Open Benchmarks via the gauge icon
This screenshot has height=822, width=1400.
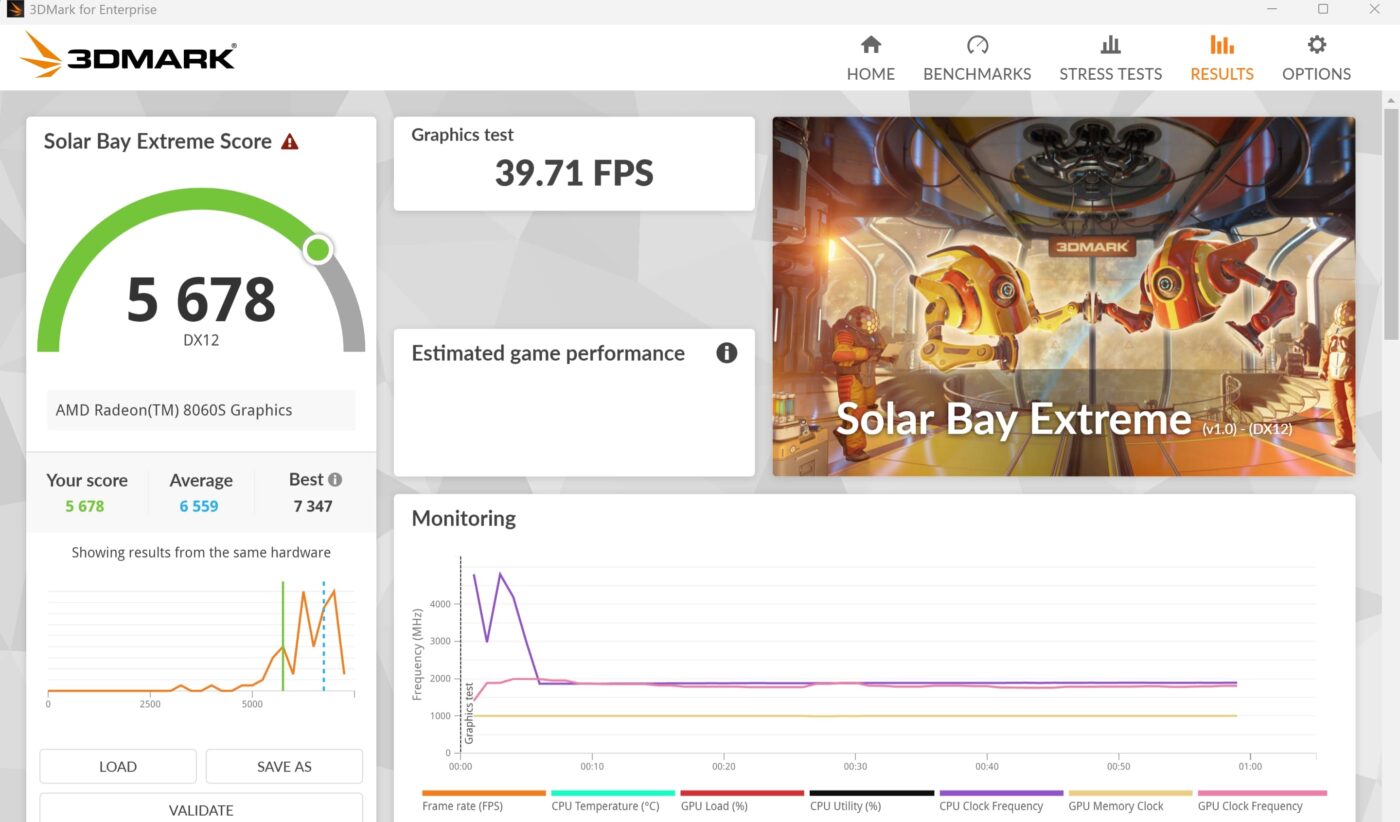(x=977, y=45)
